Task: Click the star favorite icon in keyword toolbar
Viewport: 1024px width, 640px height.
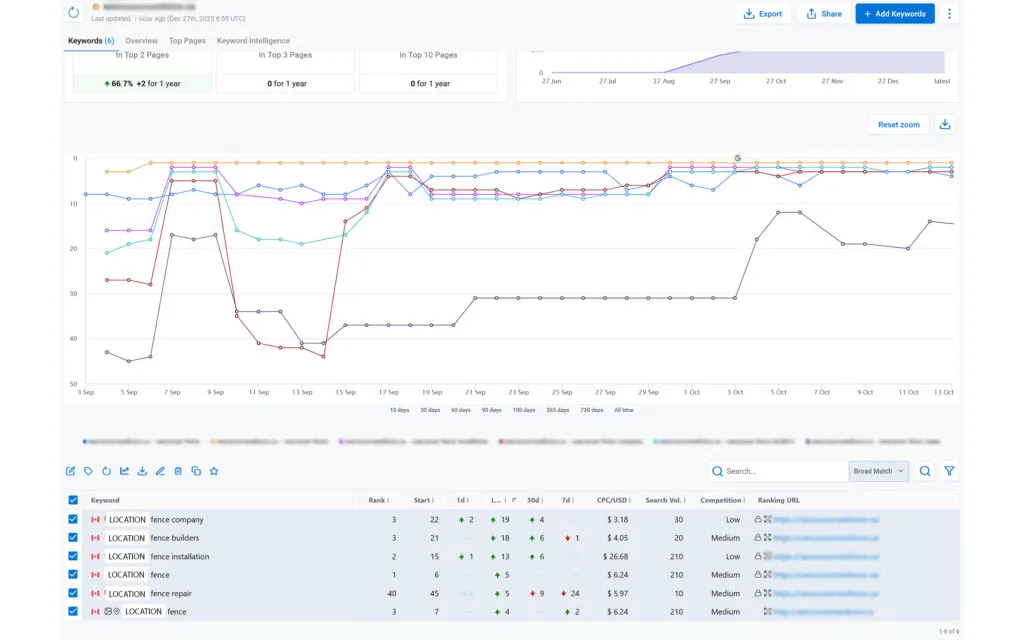Action: tap(214, 471)
